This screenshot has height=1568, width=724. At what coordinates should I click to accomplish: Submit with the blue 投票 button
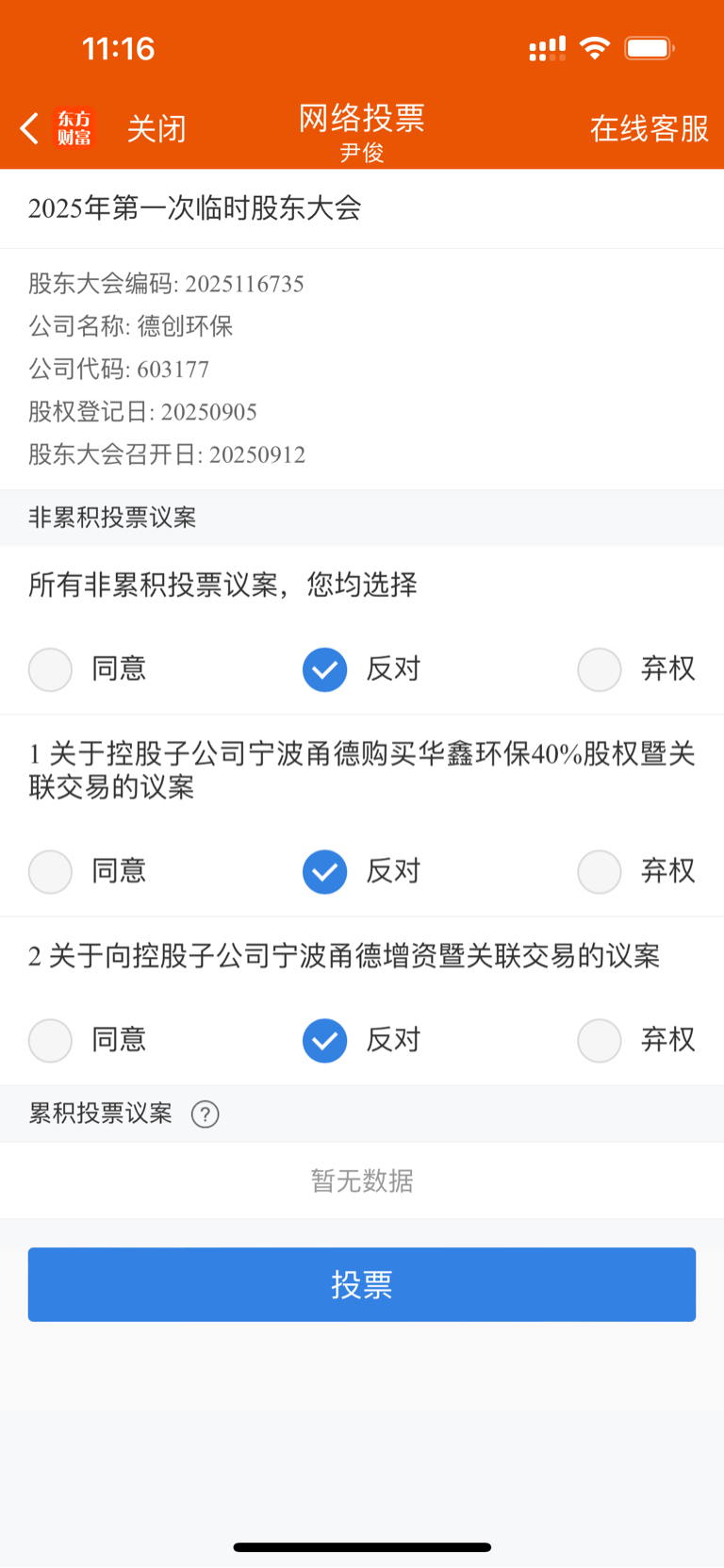362,1284
